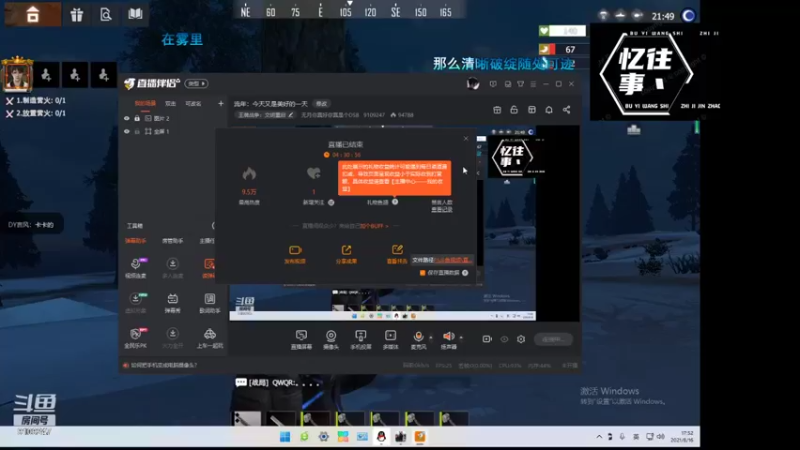This screenshot has height=450, width=800.
Task: Click the home icon in the game
Action: [33, 14]
